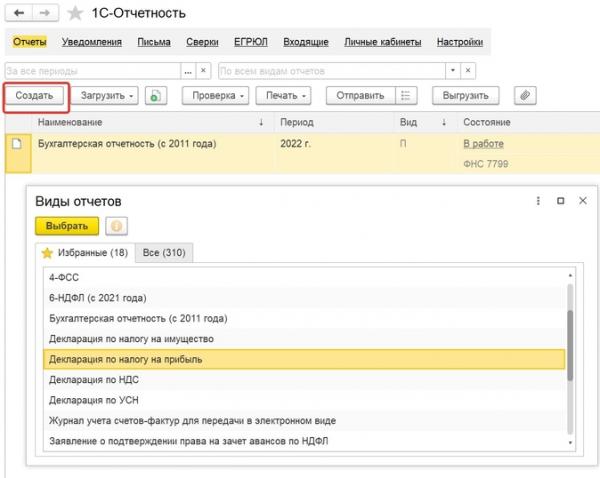Image resolution: width=600 pixels, height=478 pixels.
Task: Sort by the arrow next to Вид column
Action: pos(444,122)
